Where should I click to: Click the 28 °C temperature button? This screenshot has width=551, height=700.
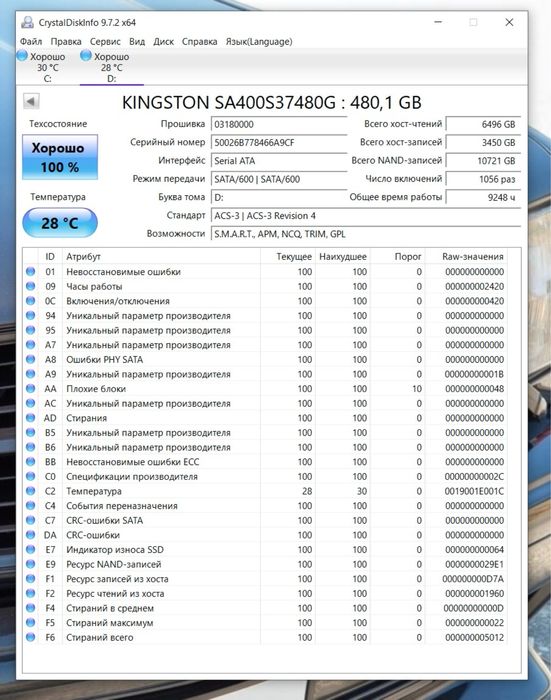click(x=60, y=223)
